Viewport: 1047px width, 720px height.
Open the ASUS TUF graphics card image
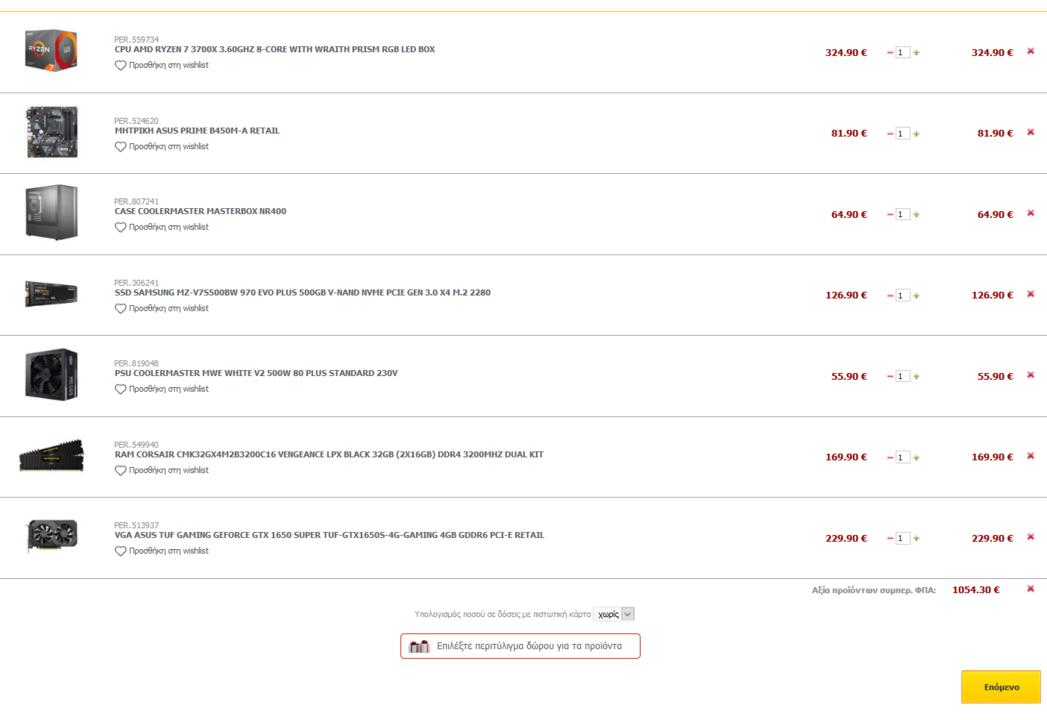tap(51, 536)
